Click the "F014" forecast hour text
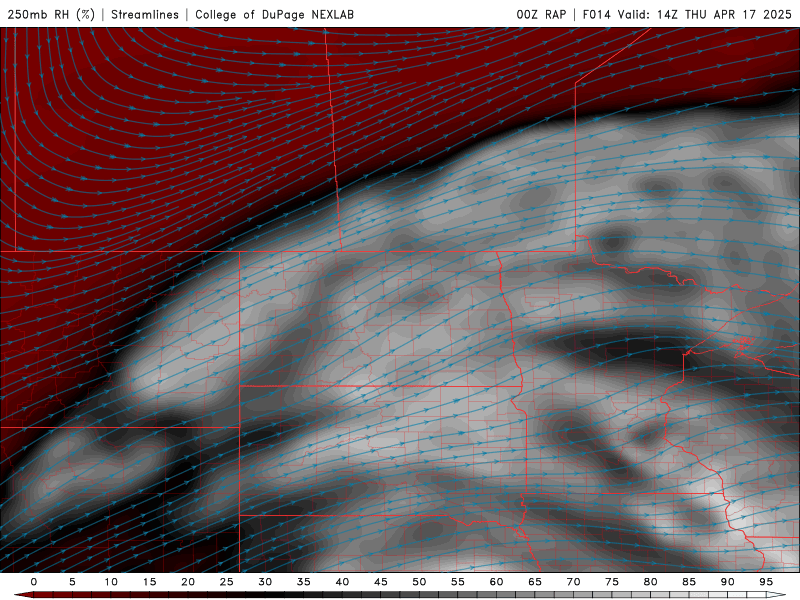Image resolution: width=800 pixels, height=600 pixels. click(596, 14)
